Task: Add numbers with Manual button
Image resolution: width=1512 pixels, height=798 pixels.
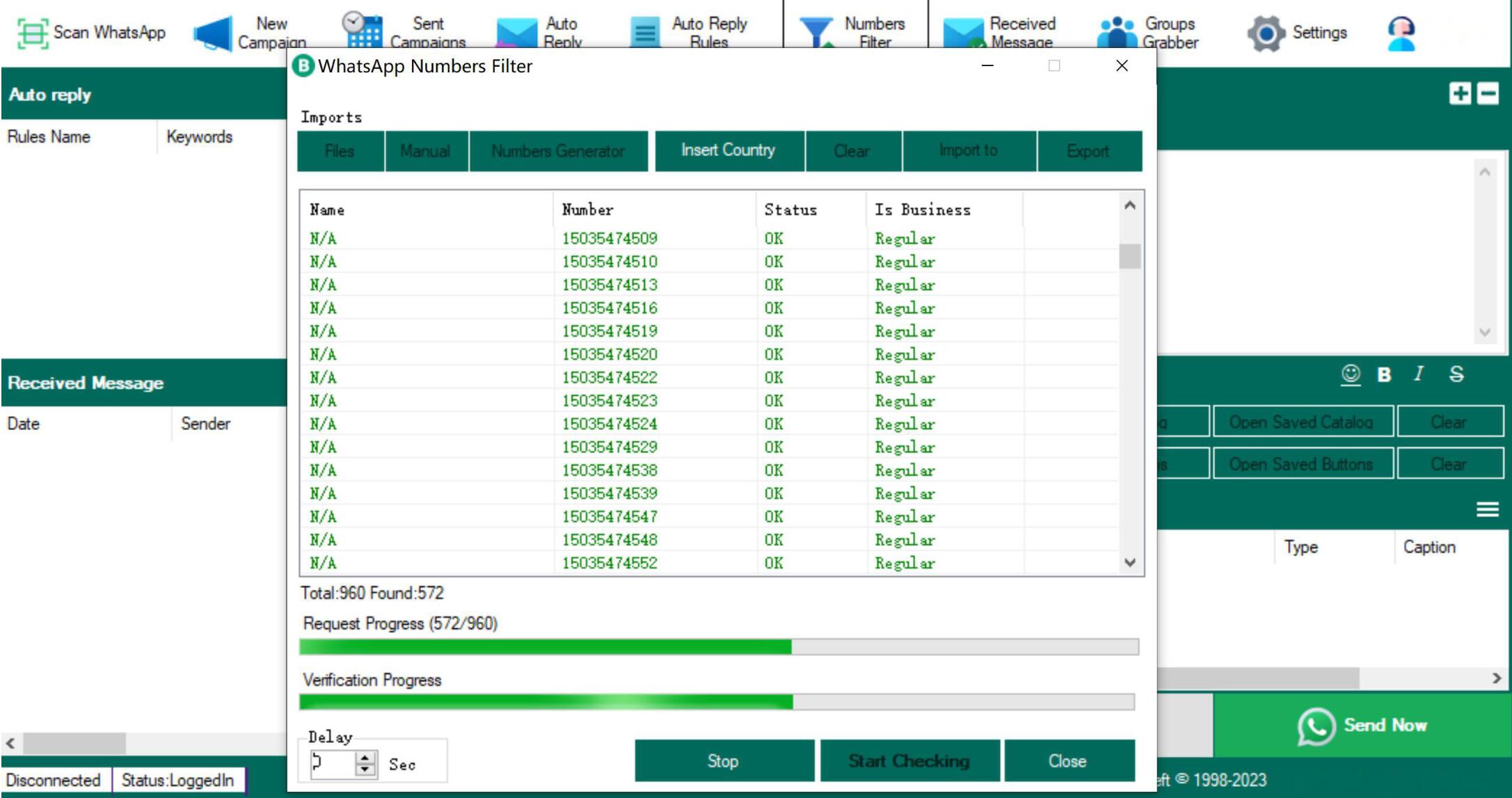Action: [x=427, y=151]
